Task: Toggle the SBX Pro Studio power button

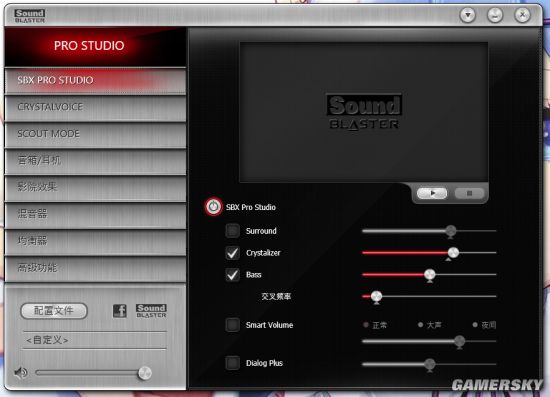Action: point(213,207)
